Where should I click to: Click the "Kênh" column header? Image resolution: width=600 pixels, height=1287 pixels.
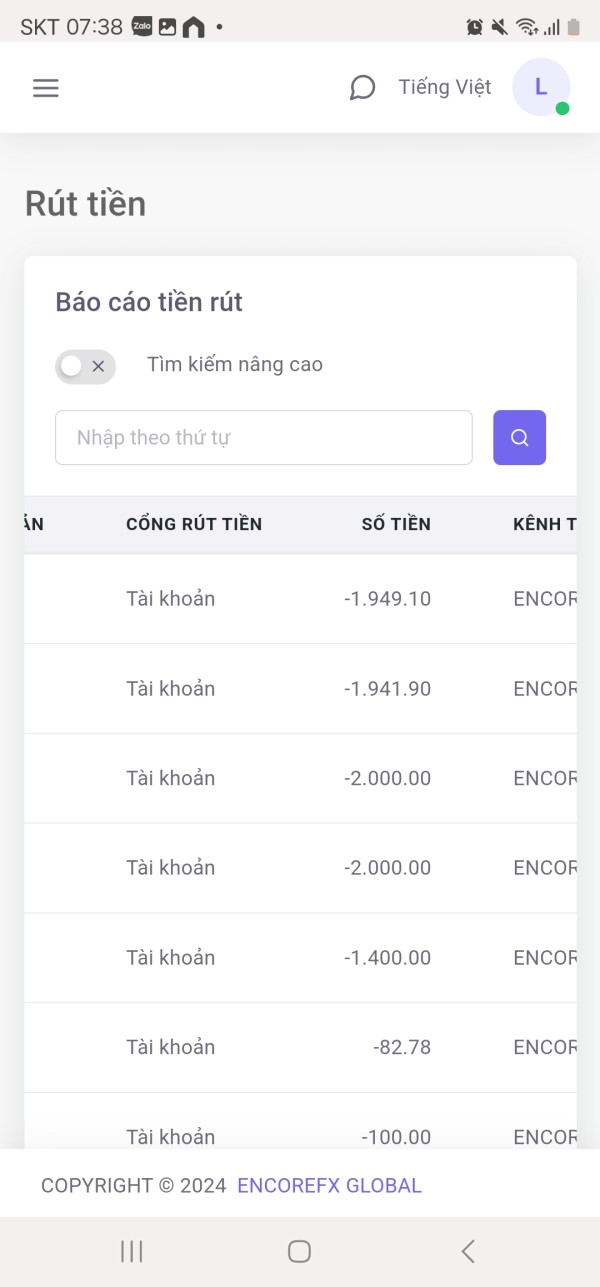tap(544, 524)
